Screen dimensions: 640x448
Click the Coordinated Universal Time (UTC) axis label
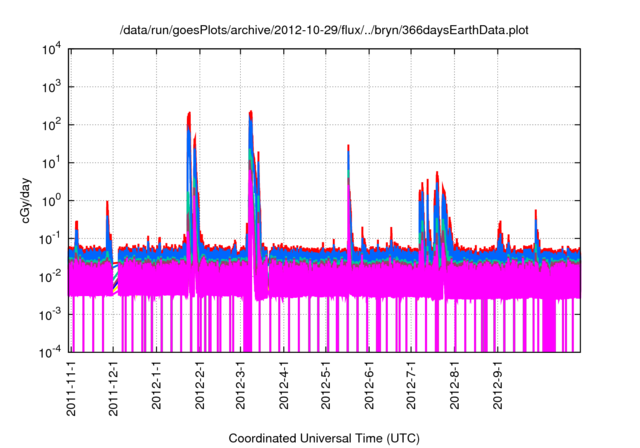pos(324,438)
